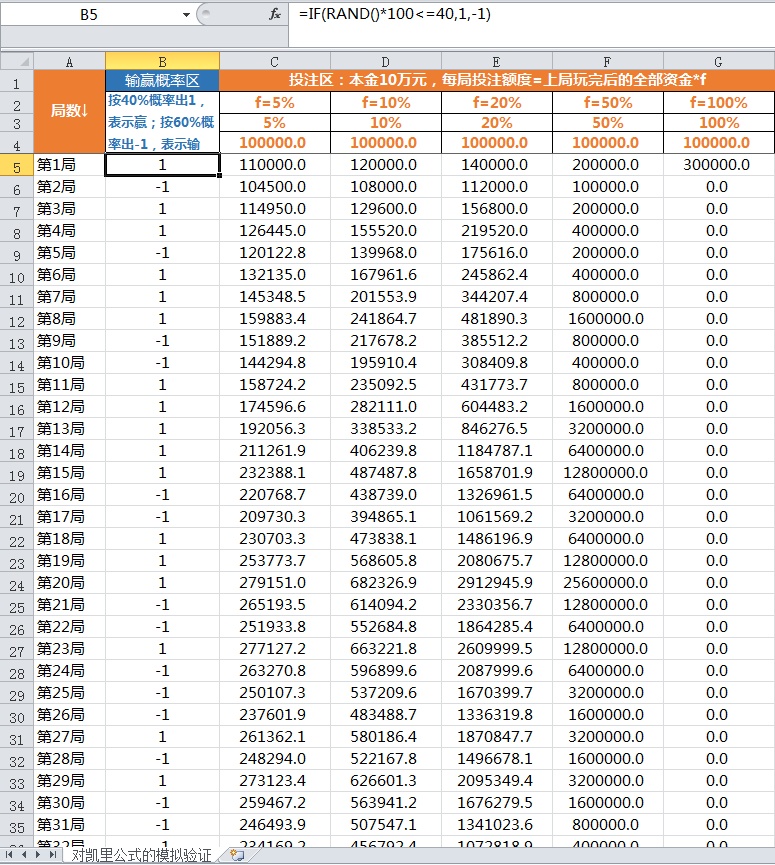Select cell containing 300000.0 in column G
The height and width of the screenshot is (865, 775).
point(718,164)
